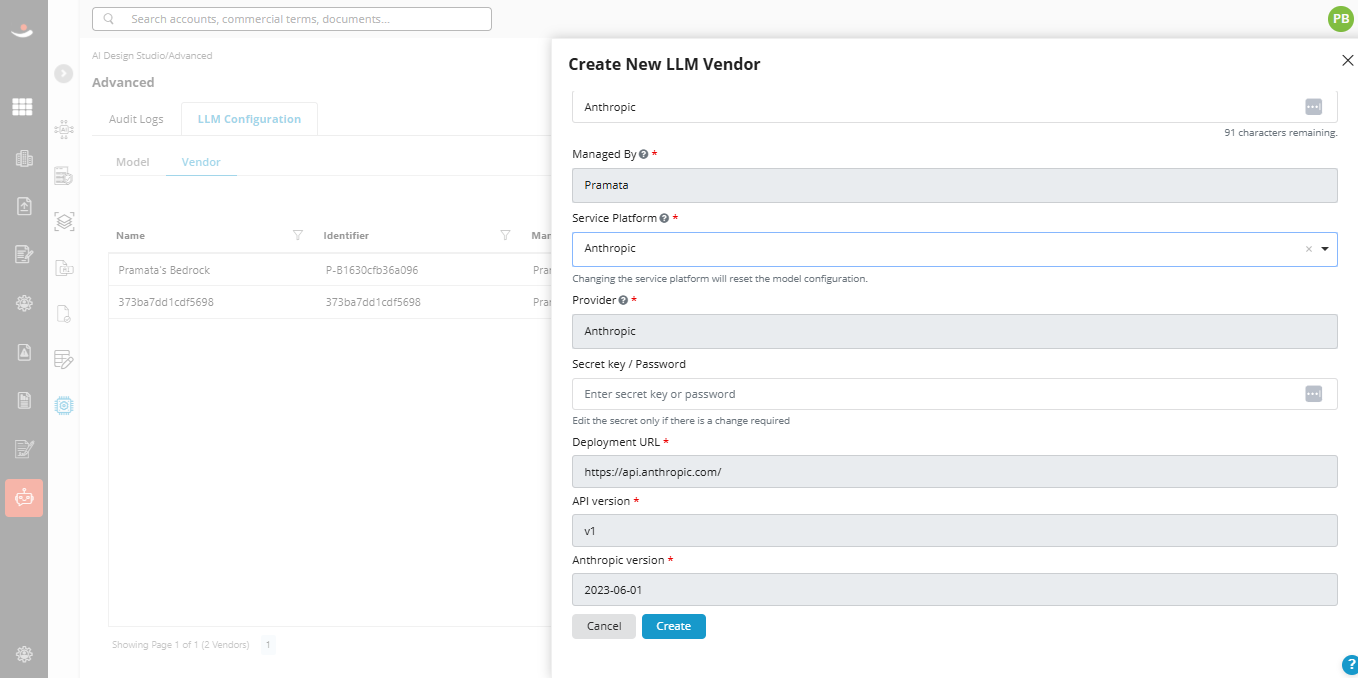Click identifier P-B1630cfb36a096
Screen dimensions: 1358x678
[372, 270]
